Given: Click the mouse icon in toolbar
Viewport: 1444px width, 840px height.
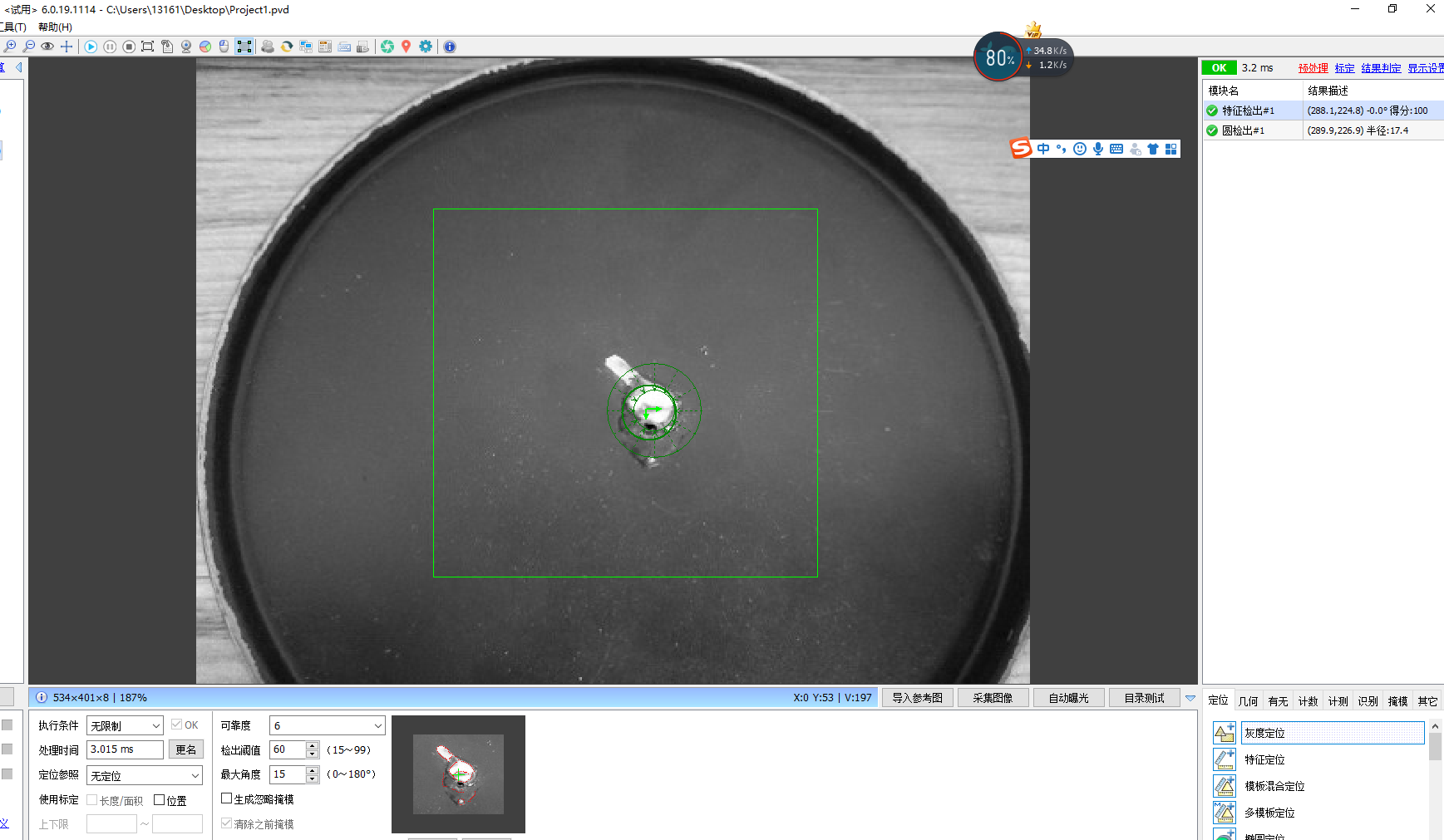Looking at the screenshot, I should (x=224, y=47).
